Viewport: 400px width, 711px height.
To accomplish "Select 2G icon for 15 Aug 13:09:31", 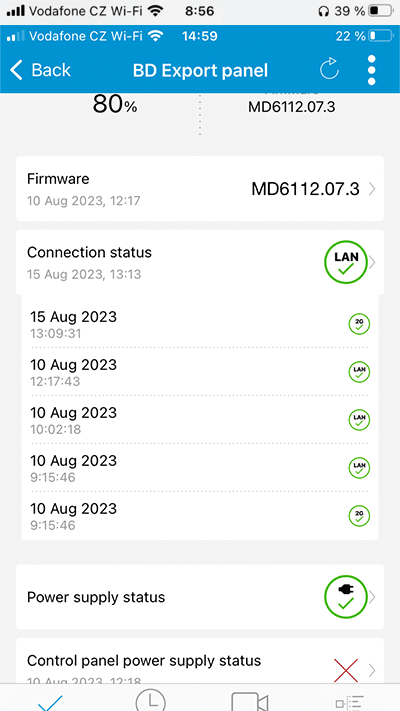I will (359, 324).
